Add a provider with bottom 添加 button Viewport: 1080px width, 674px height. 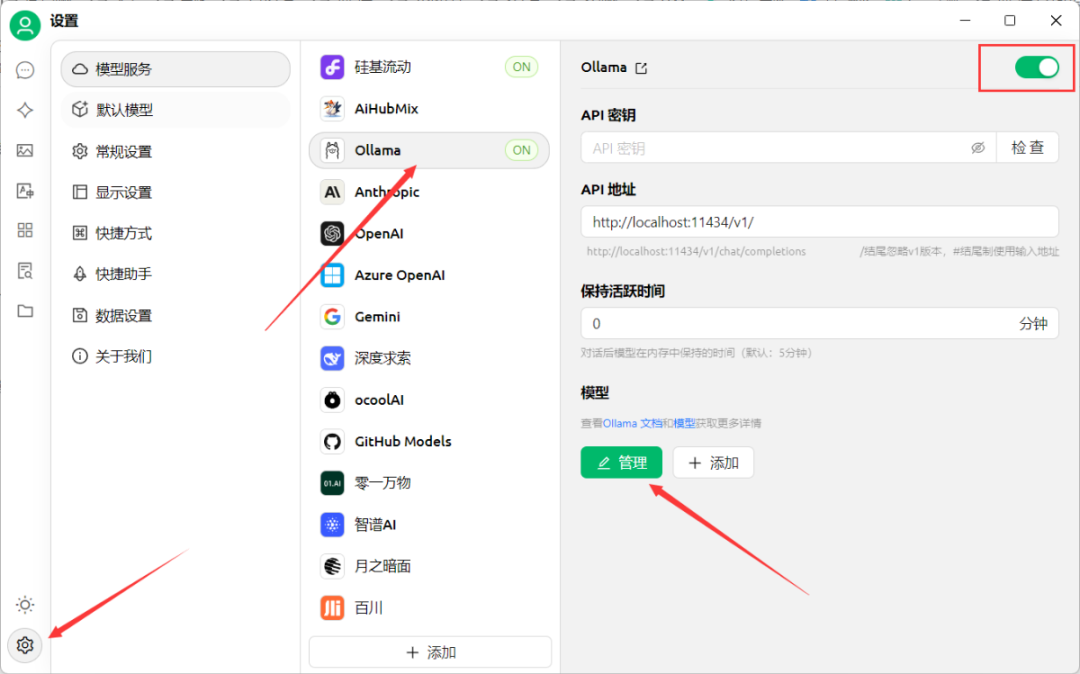tap(430, 652)
